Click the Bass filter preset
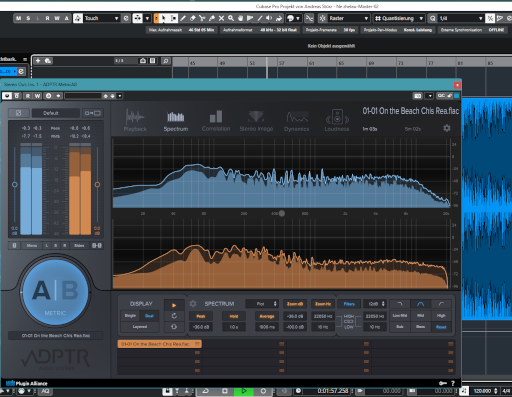 click(420, 327)
